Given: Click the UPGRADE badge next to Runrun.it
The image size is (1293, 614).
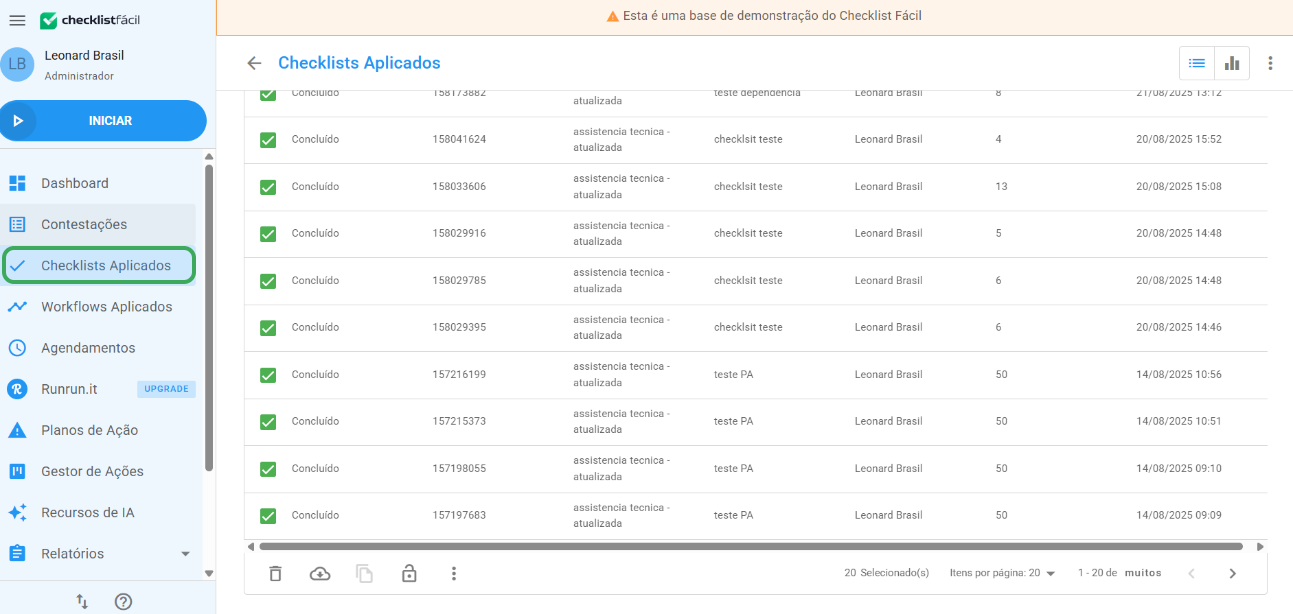Looking at the screenshot, I should [x=165, y=388].
